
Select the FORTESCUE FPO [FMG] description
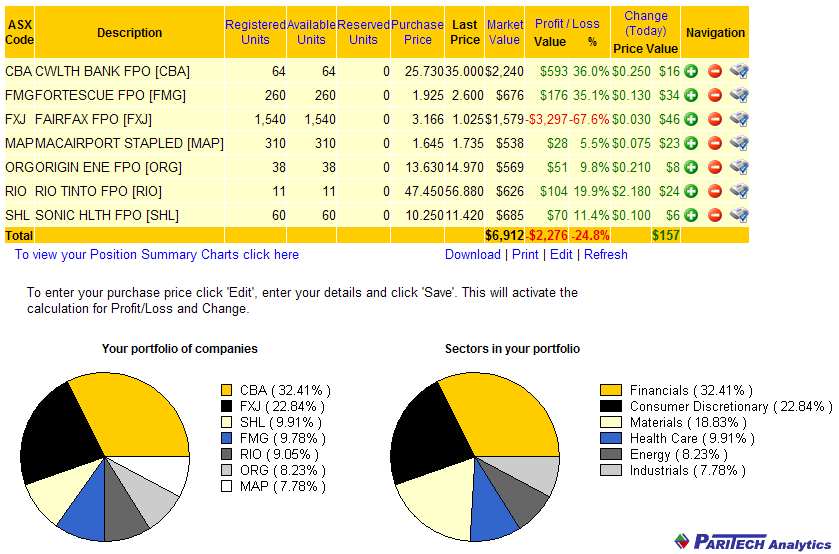(110, 95)
